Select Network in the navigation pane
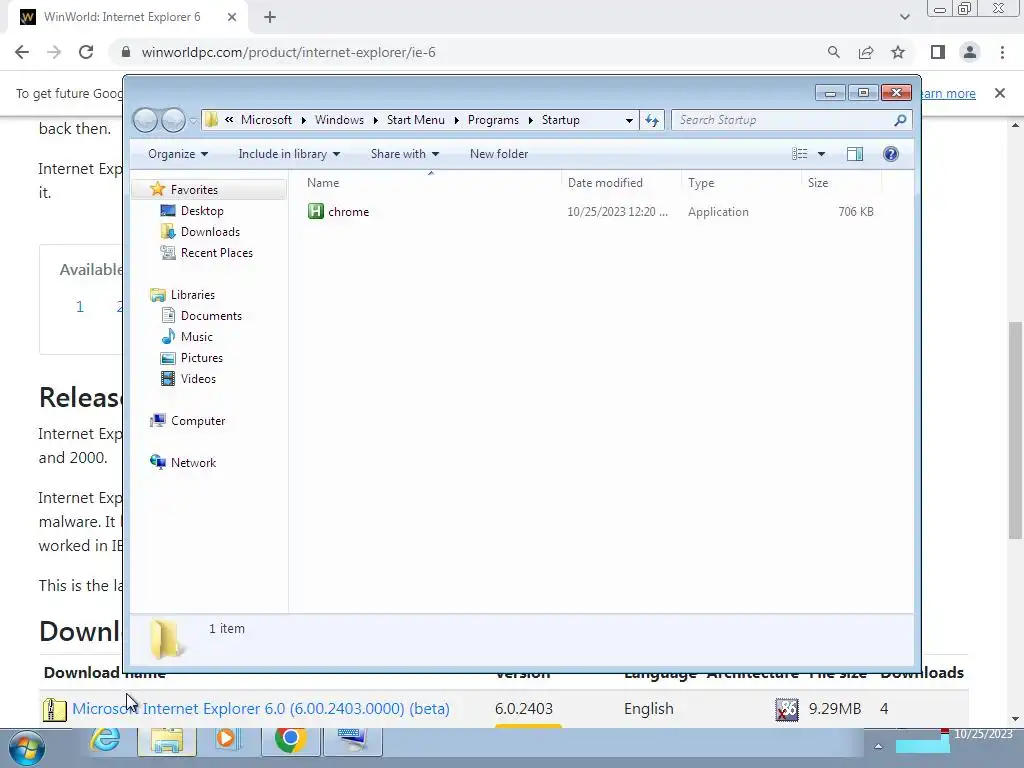The image size is (1024, 768). [x=193, y=462]
